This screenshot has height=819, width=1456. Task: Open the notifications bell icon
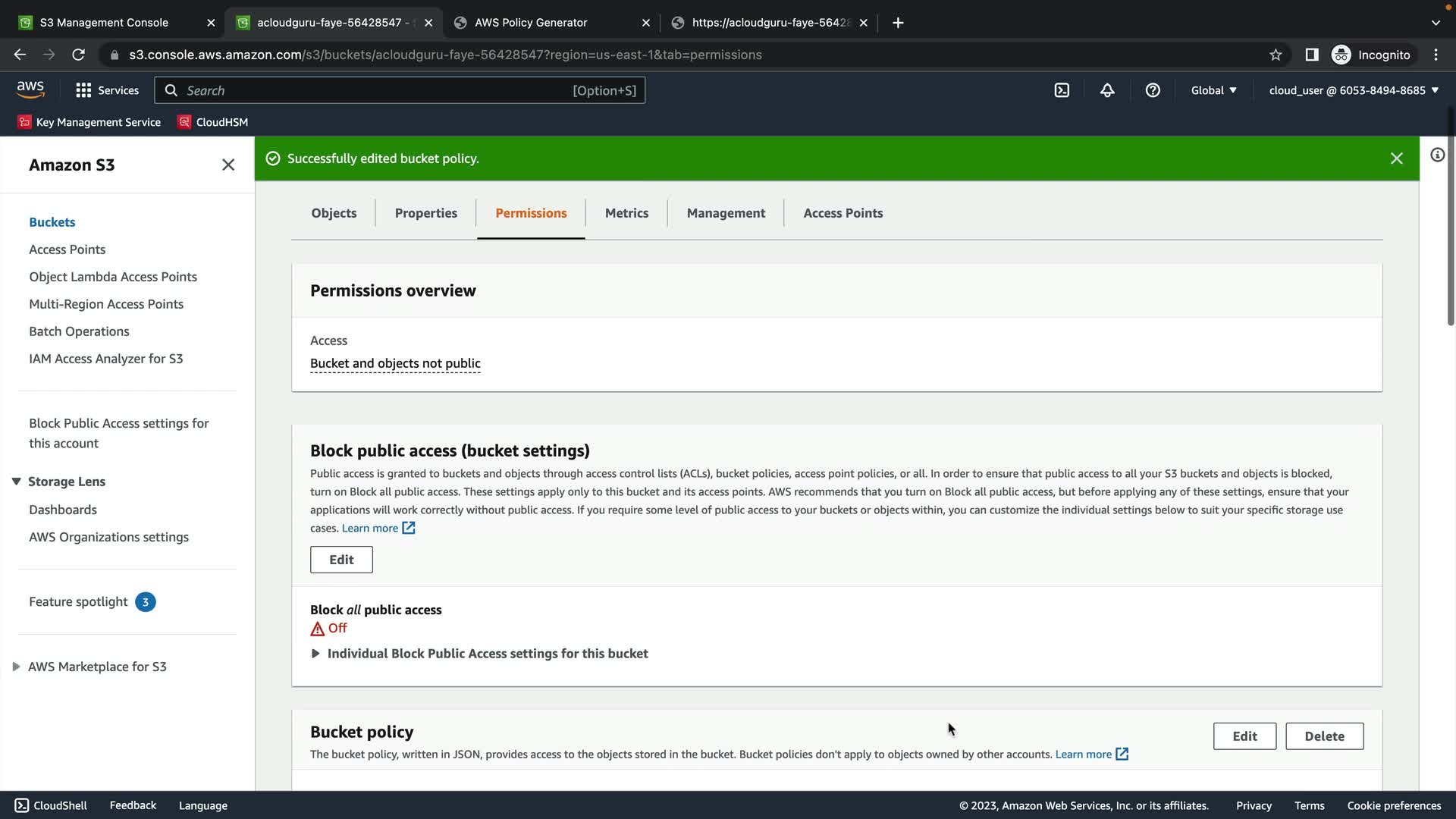(x=1107, y=90)
